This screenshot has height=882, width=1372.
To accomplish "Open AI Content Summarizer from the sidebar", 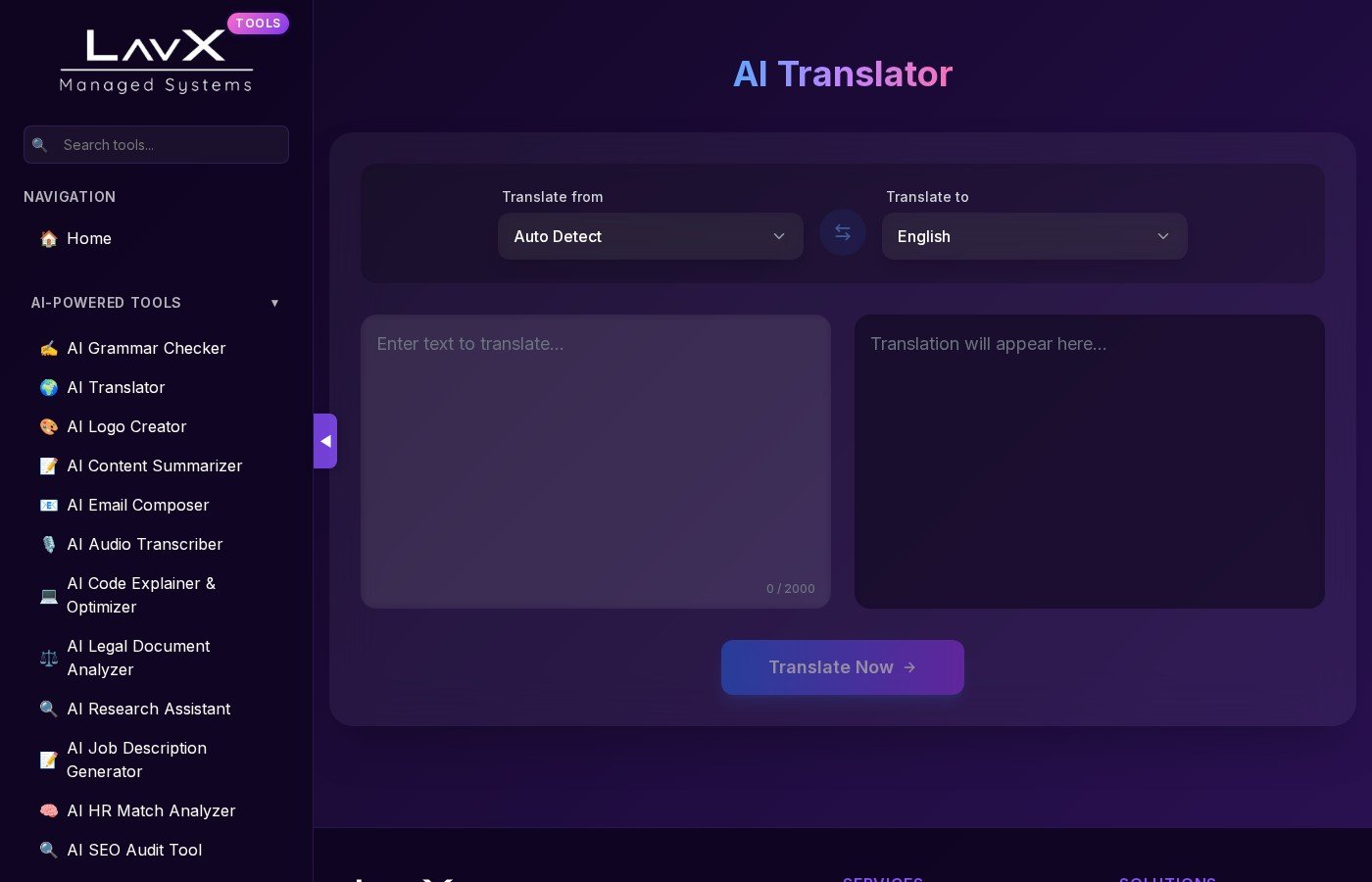I will click(x=154, y=466).
